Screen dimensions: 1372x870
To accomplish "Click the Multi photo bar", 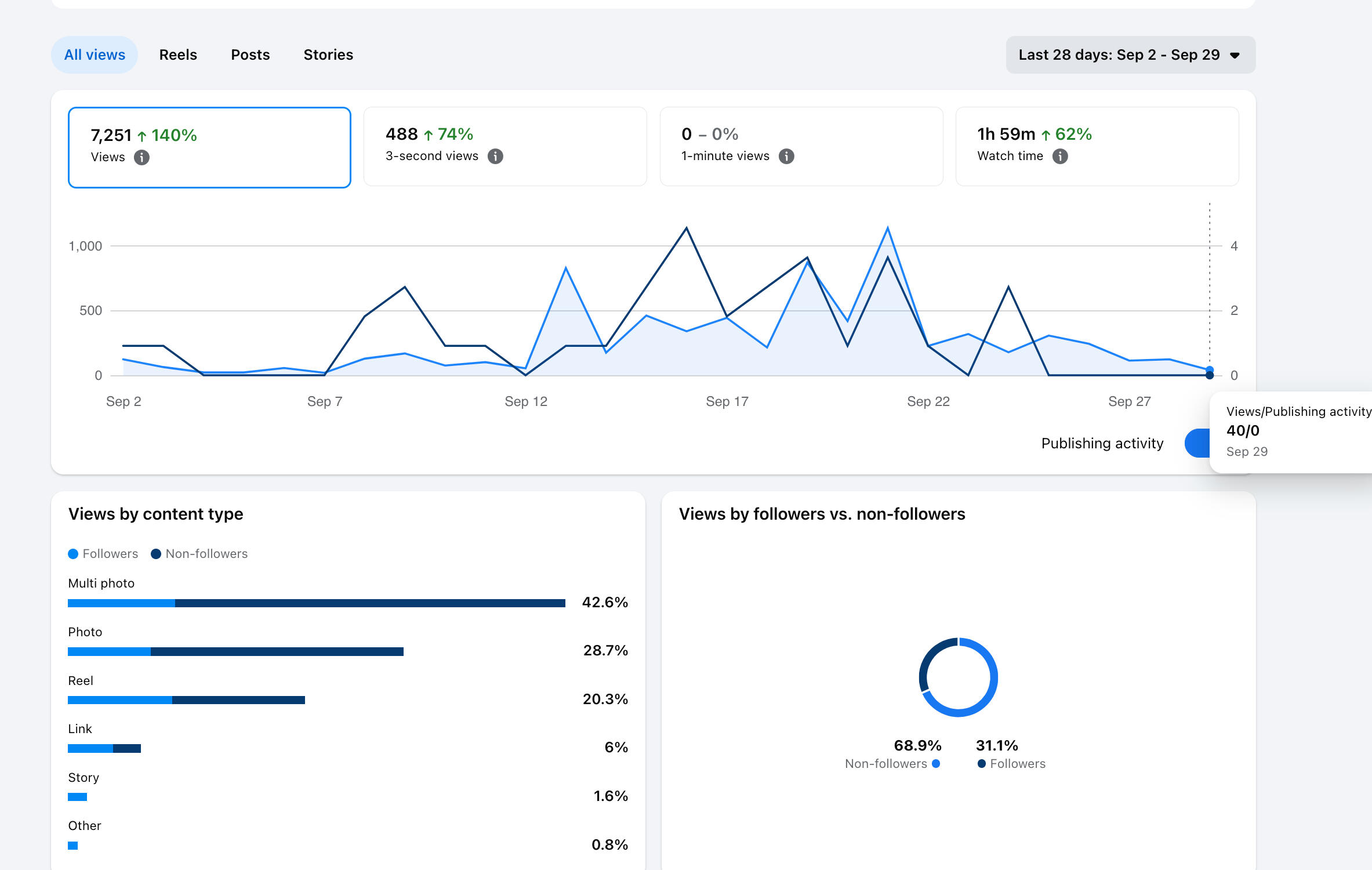I will [317, 603].
